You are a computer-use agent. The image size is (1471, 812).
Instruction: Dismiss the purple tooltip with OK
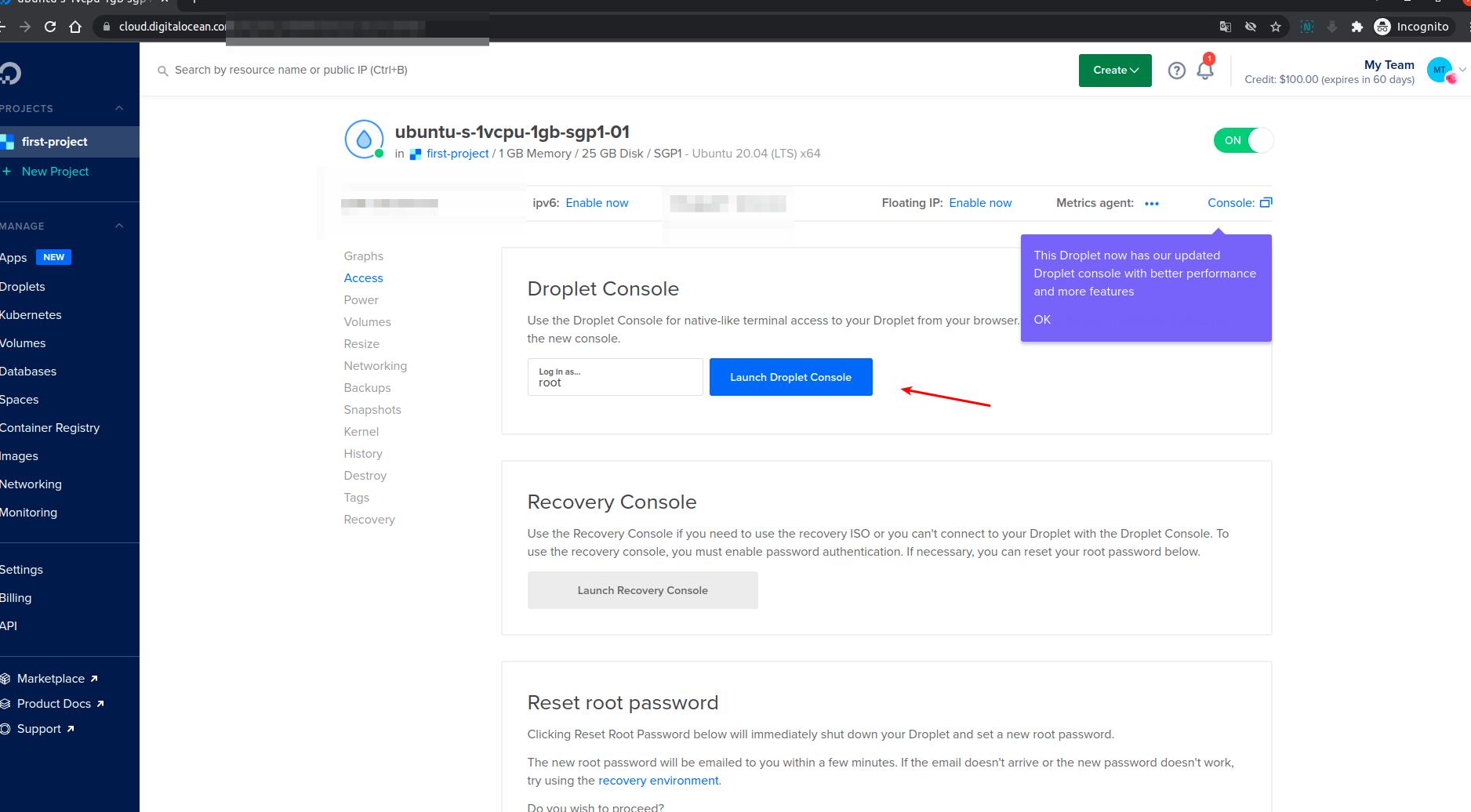(1042, 320)
